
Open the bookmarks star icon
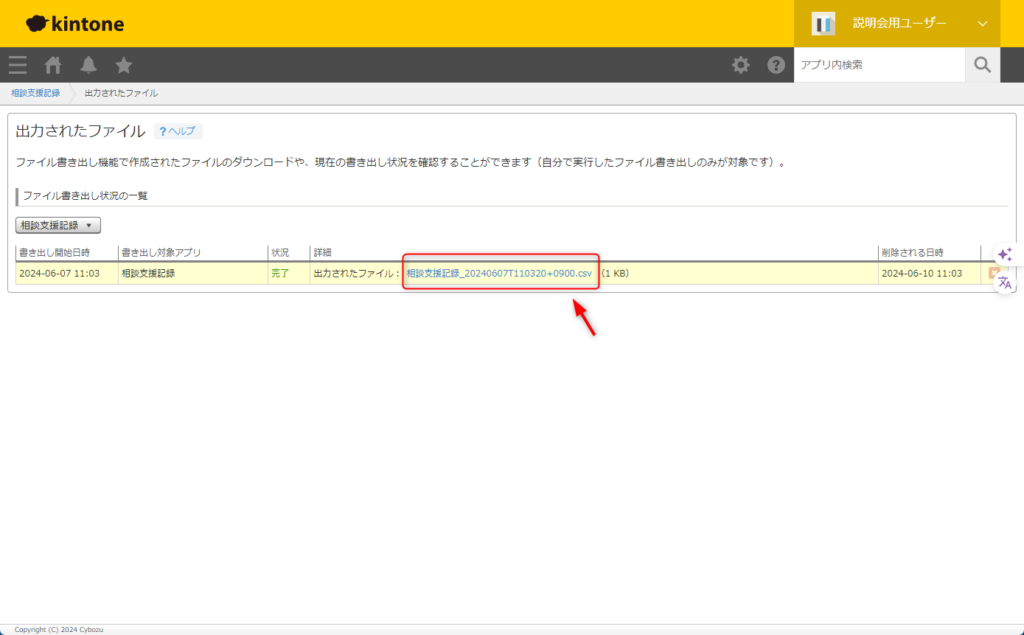point(124,65)
